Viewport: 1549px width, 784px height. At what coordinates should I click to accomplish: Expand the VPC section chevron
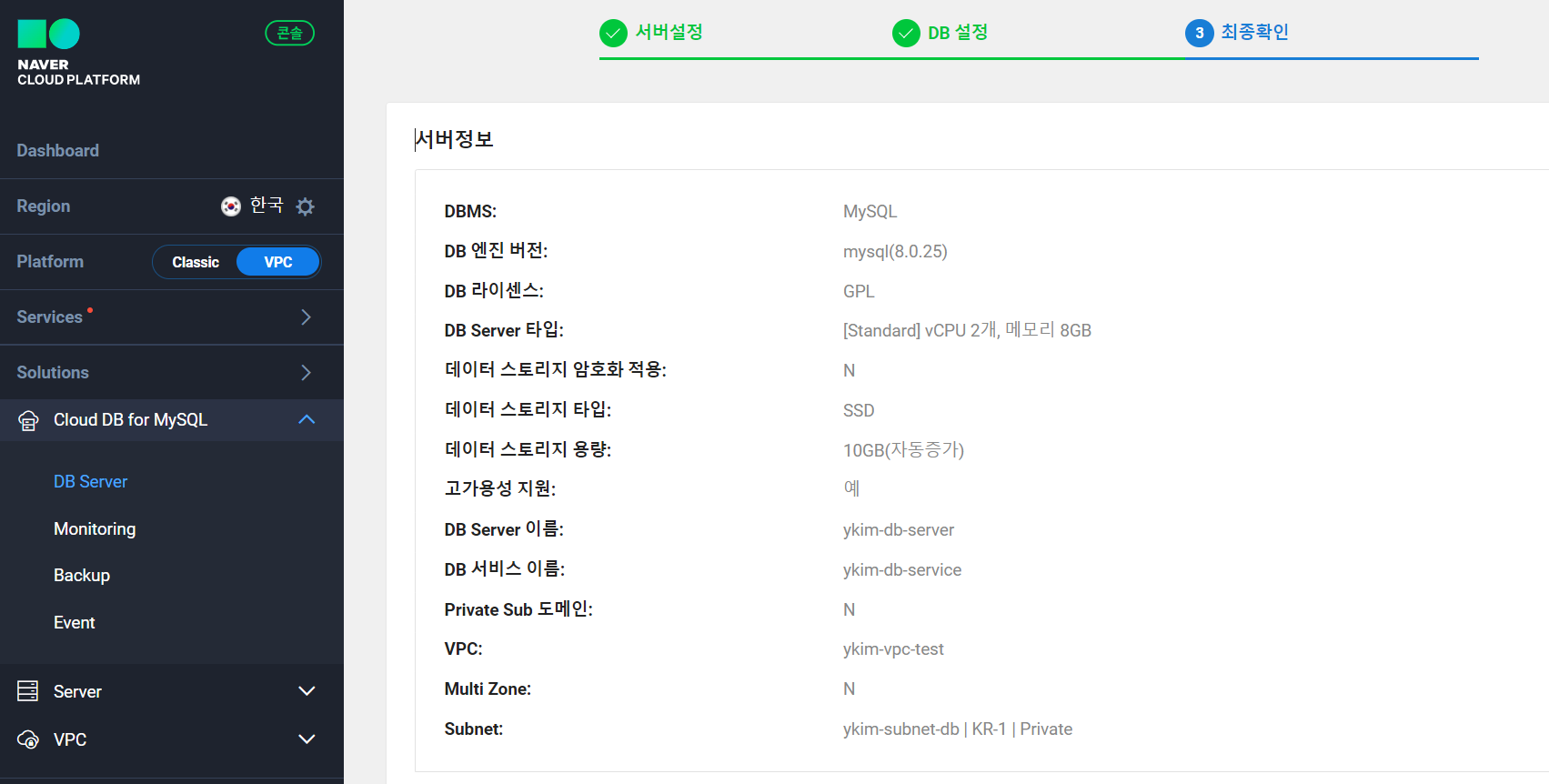pos(307,739)
